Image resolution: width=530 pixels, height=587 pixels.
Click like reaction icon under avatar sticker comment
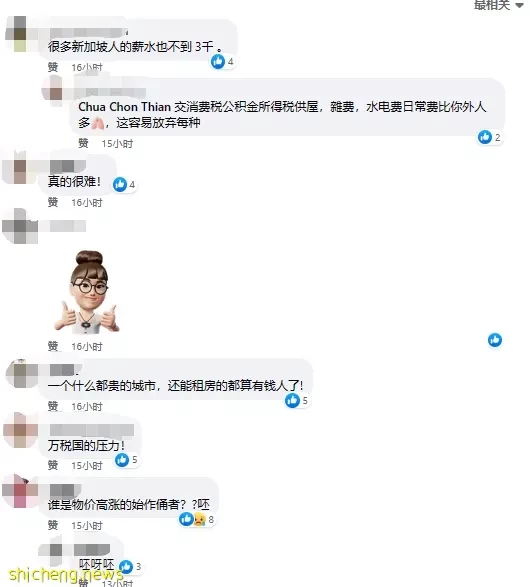point(495,340)
